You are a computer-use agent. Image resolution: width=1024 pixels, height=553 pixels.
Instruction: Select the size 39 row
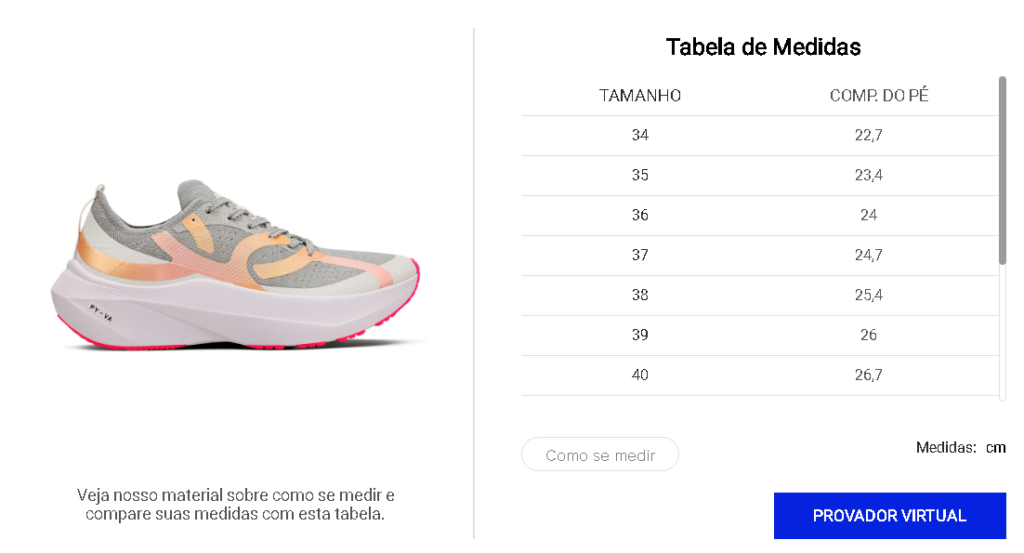pyautogui.click(x=760, y=336)
